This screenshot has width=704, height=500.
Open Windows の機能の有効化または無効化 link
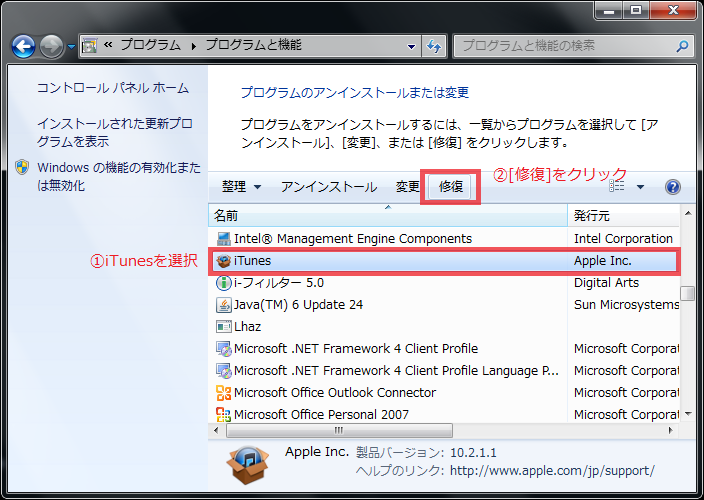(x=119, y=176)
